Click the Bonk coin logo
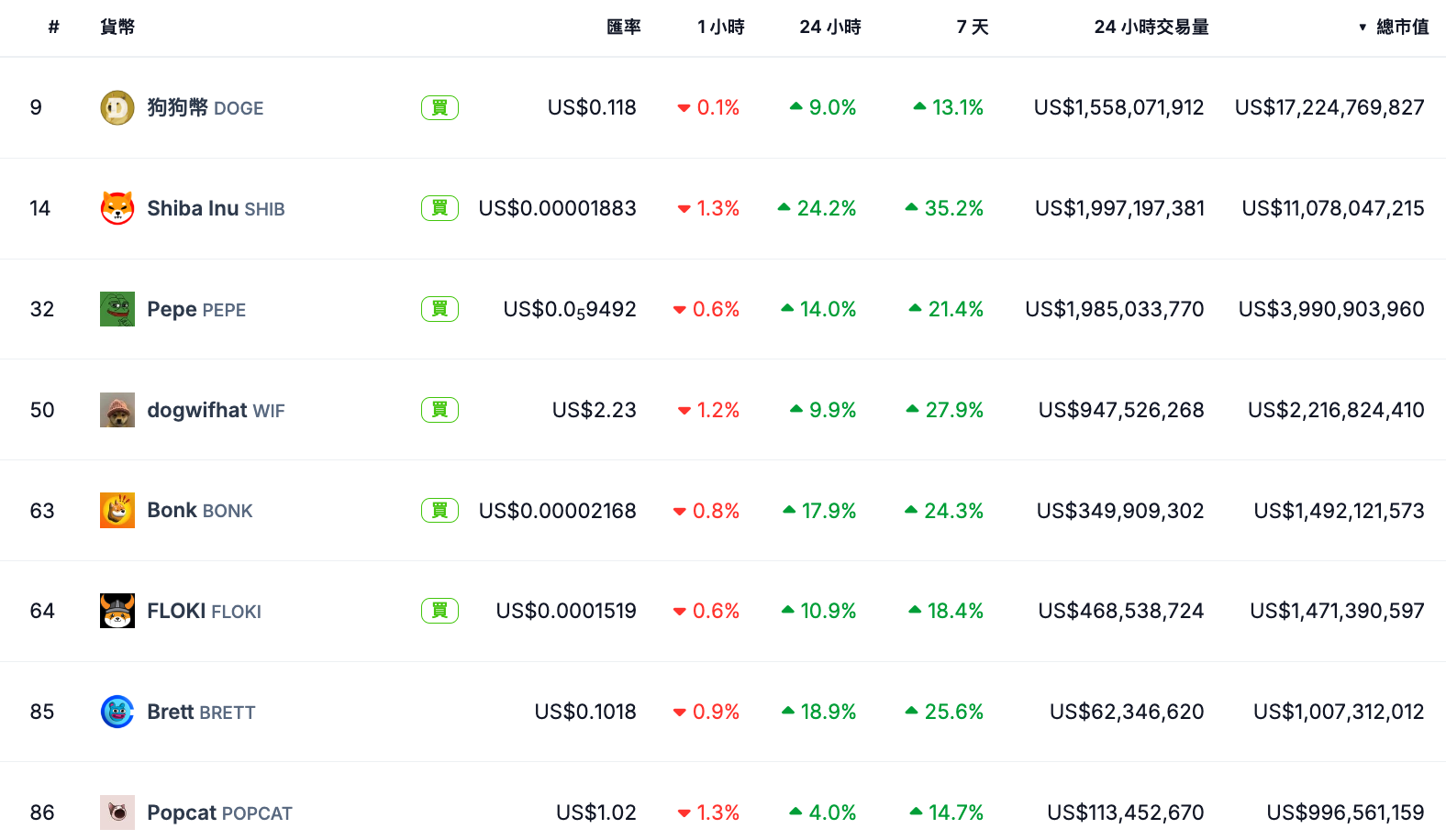Viewport: 1446px width, 840px height. point(117,511)
